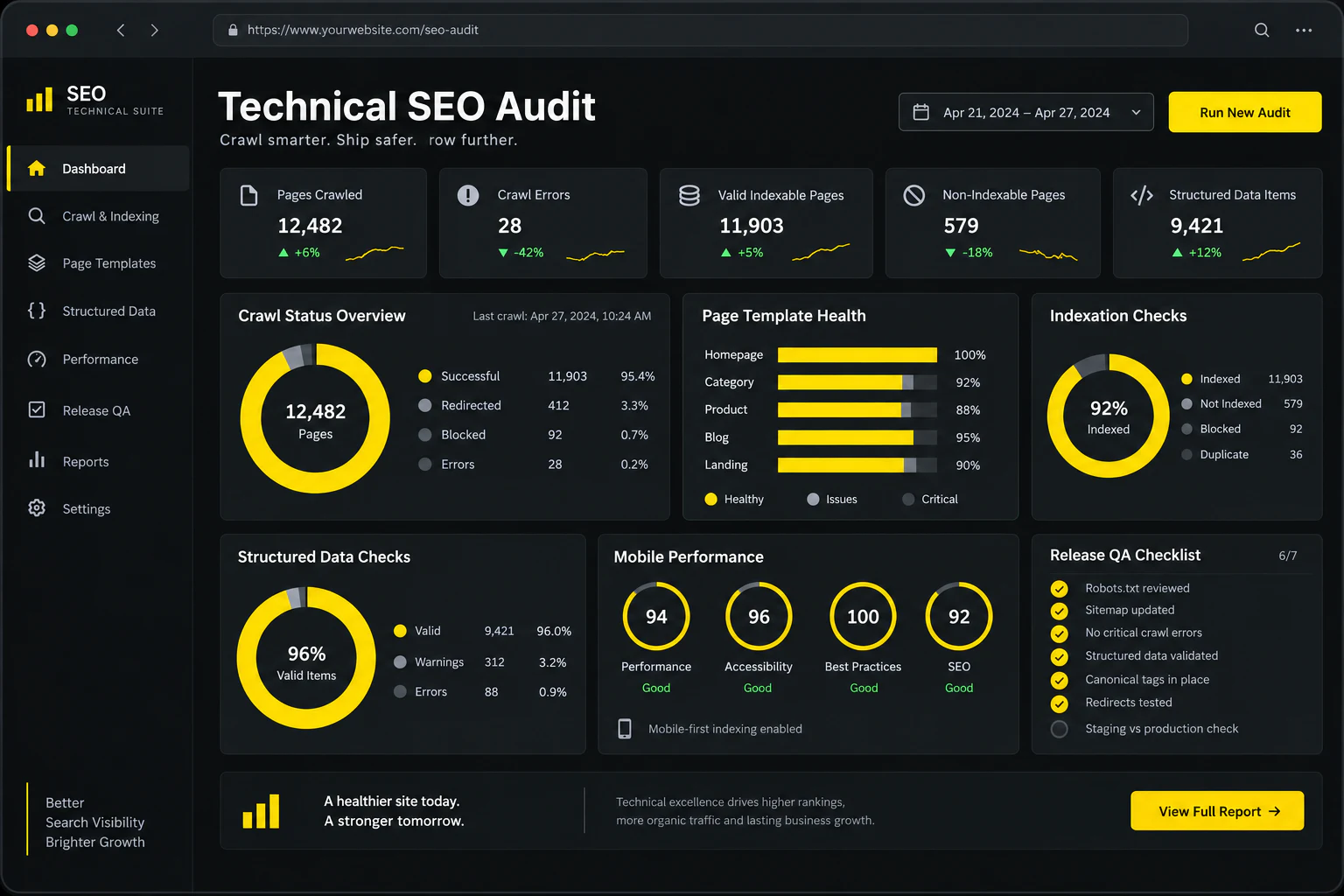The width and height of the screenshot is (1344, 896).
Task: Open Release QA in the sidebar
Action: tap(98, 410)
